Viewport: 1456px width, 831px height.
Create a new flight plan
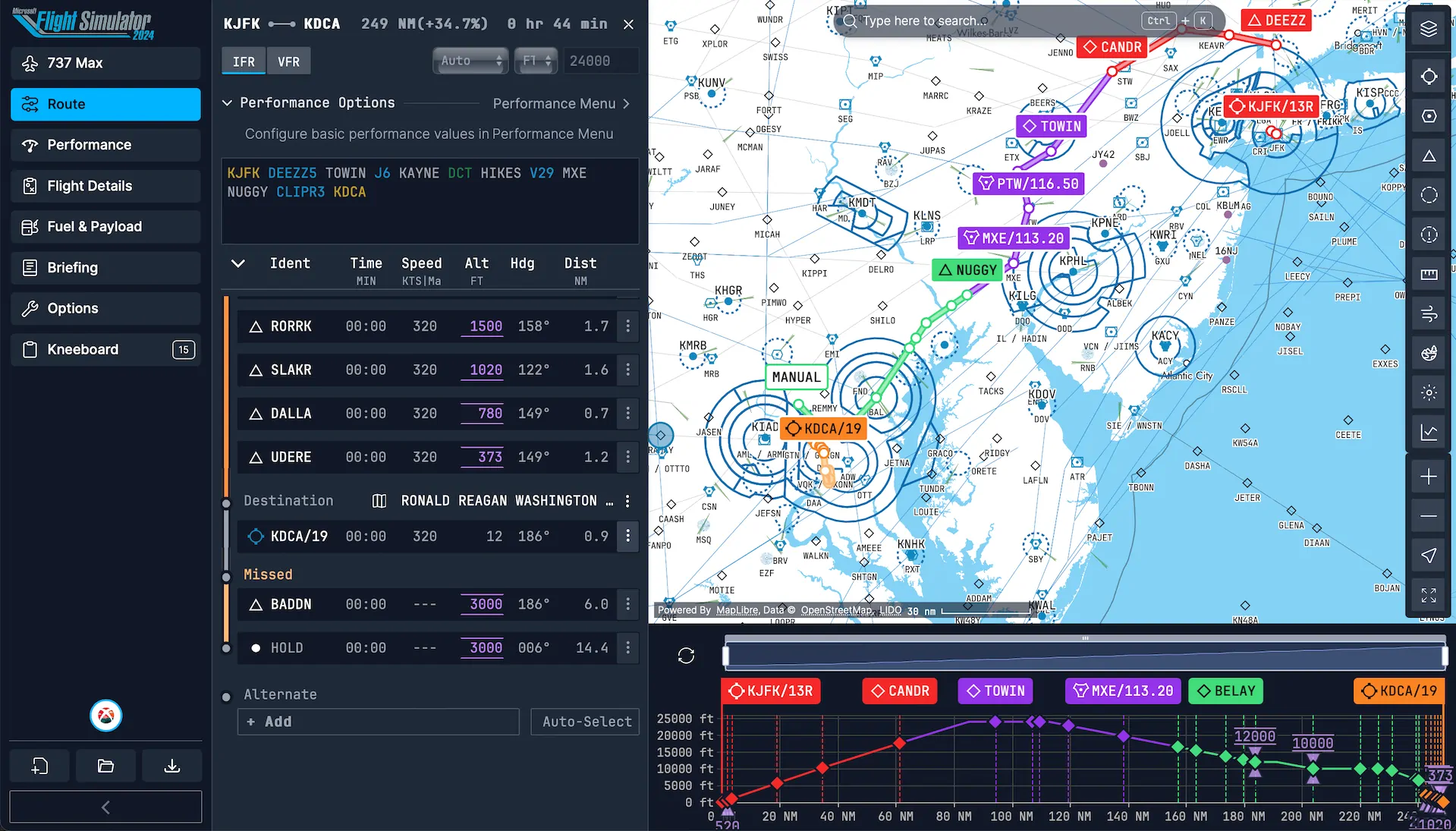pyautogui.click(x=39, y=766)
